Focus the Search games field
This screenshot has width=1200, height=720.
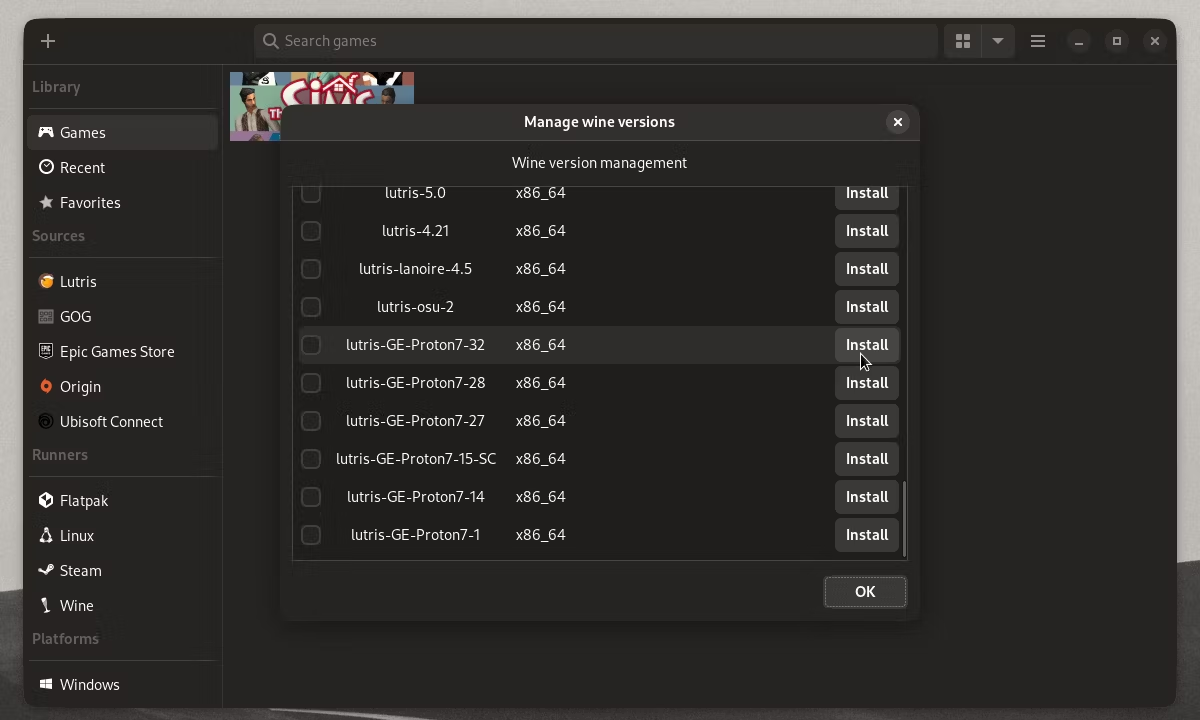click(596, 41)
